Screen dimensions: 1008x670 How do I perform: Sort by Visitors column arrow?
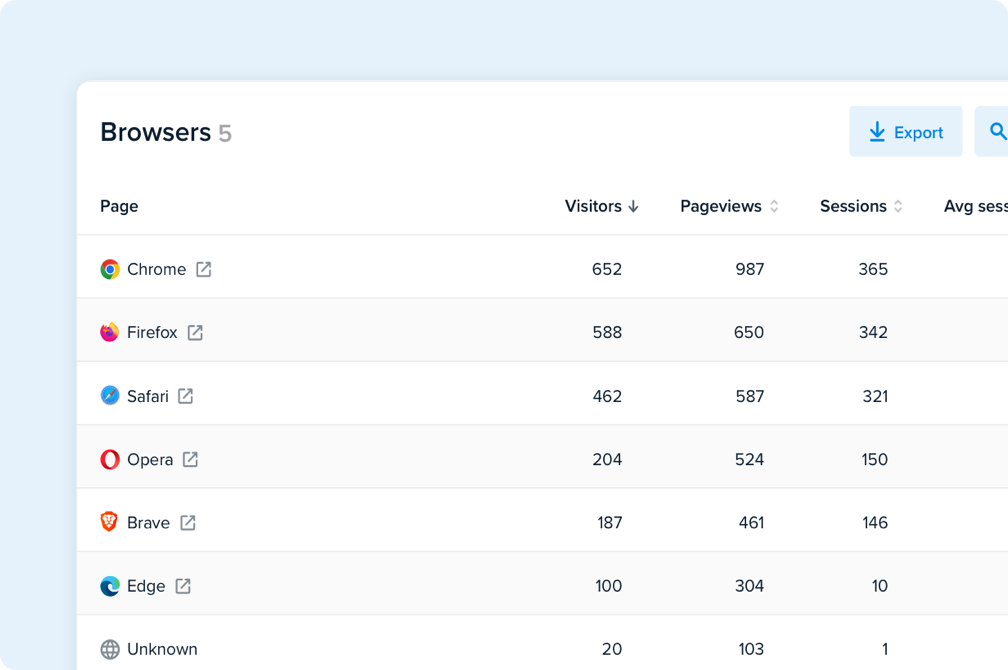click(633, 206)
